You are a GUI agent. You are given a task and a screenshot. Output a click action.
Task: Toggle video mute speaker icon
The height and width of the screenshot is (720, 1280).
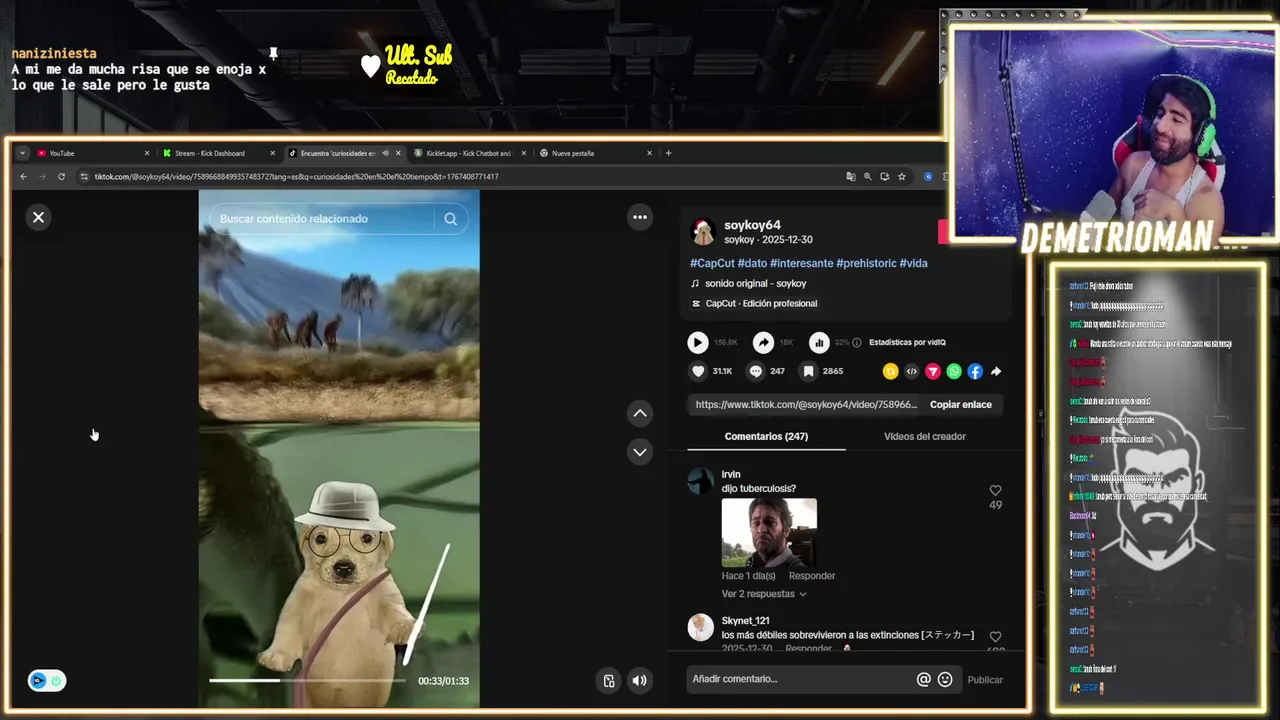click(640, 681)
